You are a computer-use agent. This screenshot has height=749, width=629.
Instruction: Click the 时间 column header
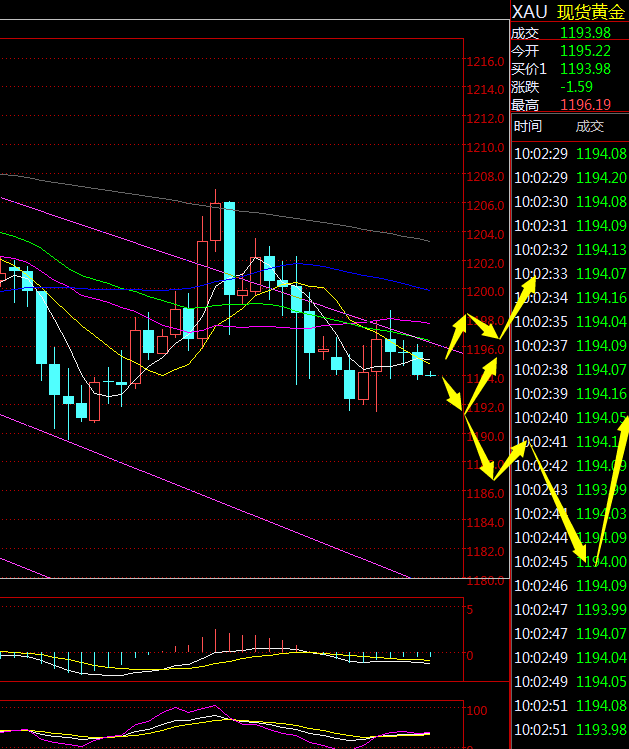click(528, 127)
